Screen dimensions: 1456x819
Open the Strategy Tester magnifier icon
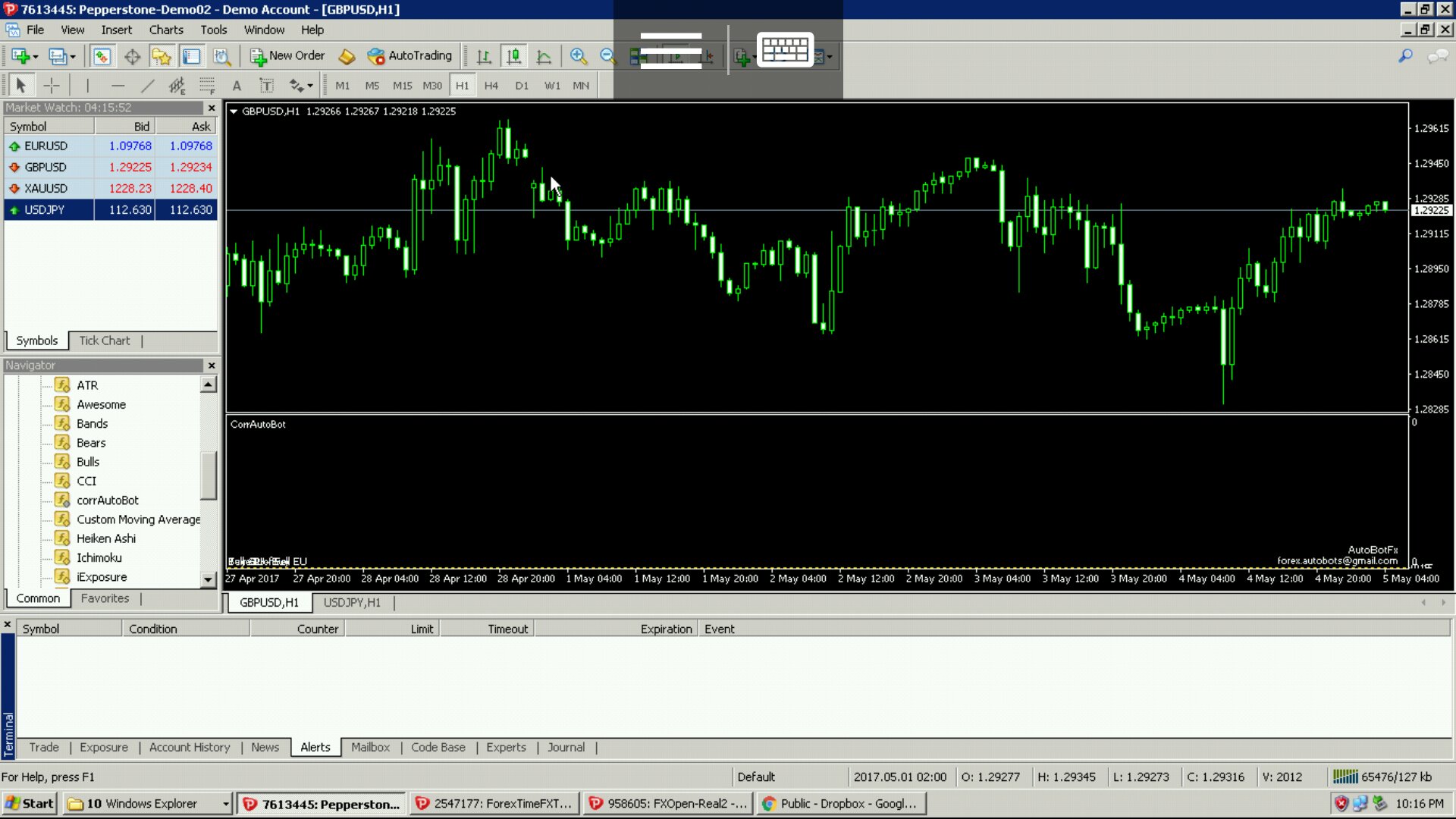pyautogui.click(x=221, y=56)
